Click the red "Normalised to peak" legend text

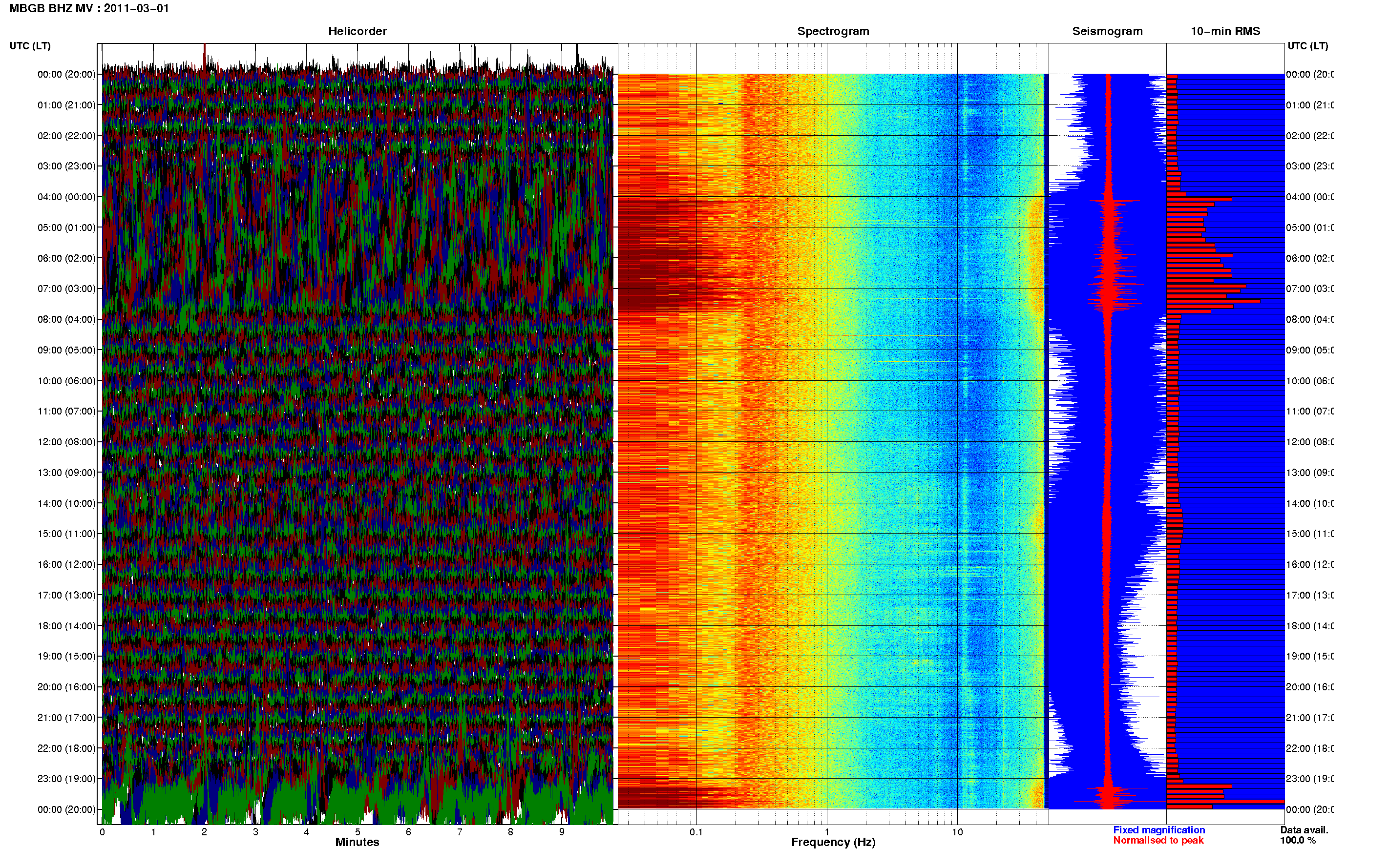tap(1158, 841)
